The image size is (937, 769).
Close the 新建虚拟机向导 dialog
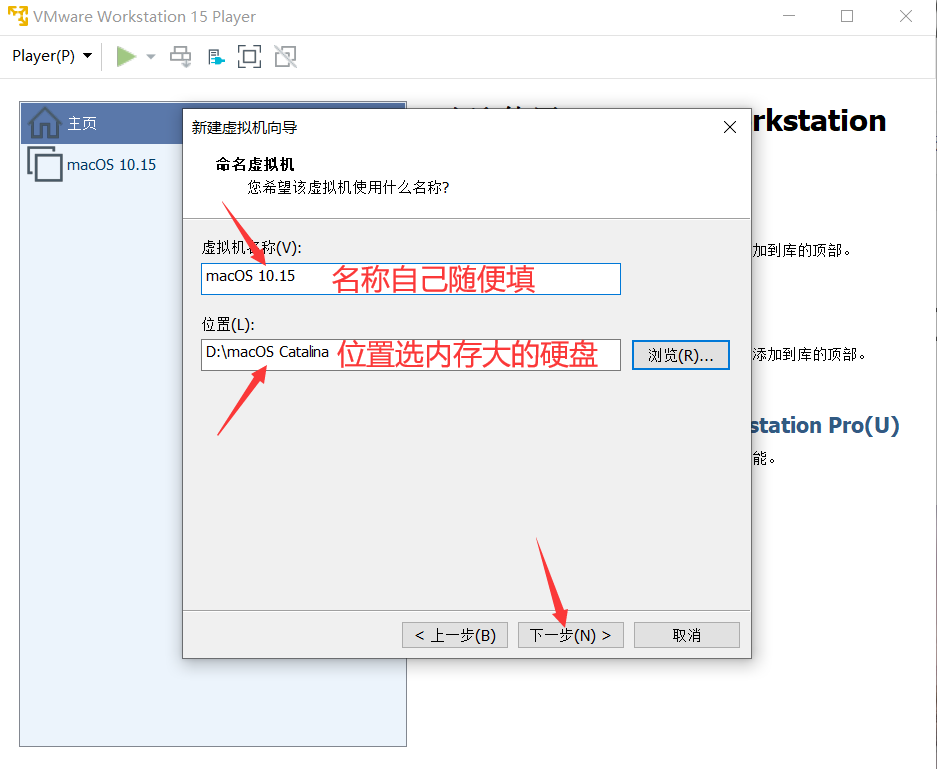click(730, 127)
